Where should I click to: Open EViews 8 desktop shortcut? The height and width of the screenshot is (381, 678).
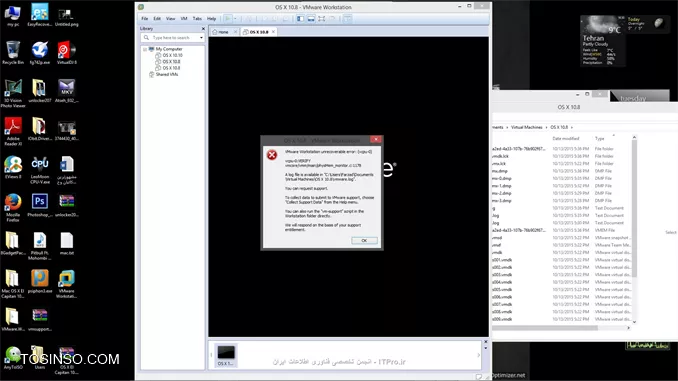(x=13, y=168)
